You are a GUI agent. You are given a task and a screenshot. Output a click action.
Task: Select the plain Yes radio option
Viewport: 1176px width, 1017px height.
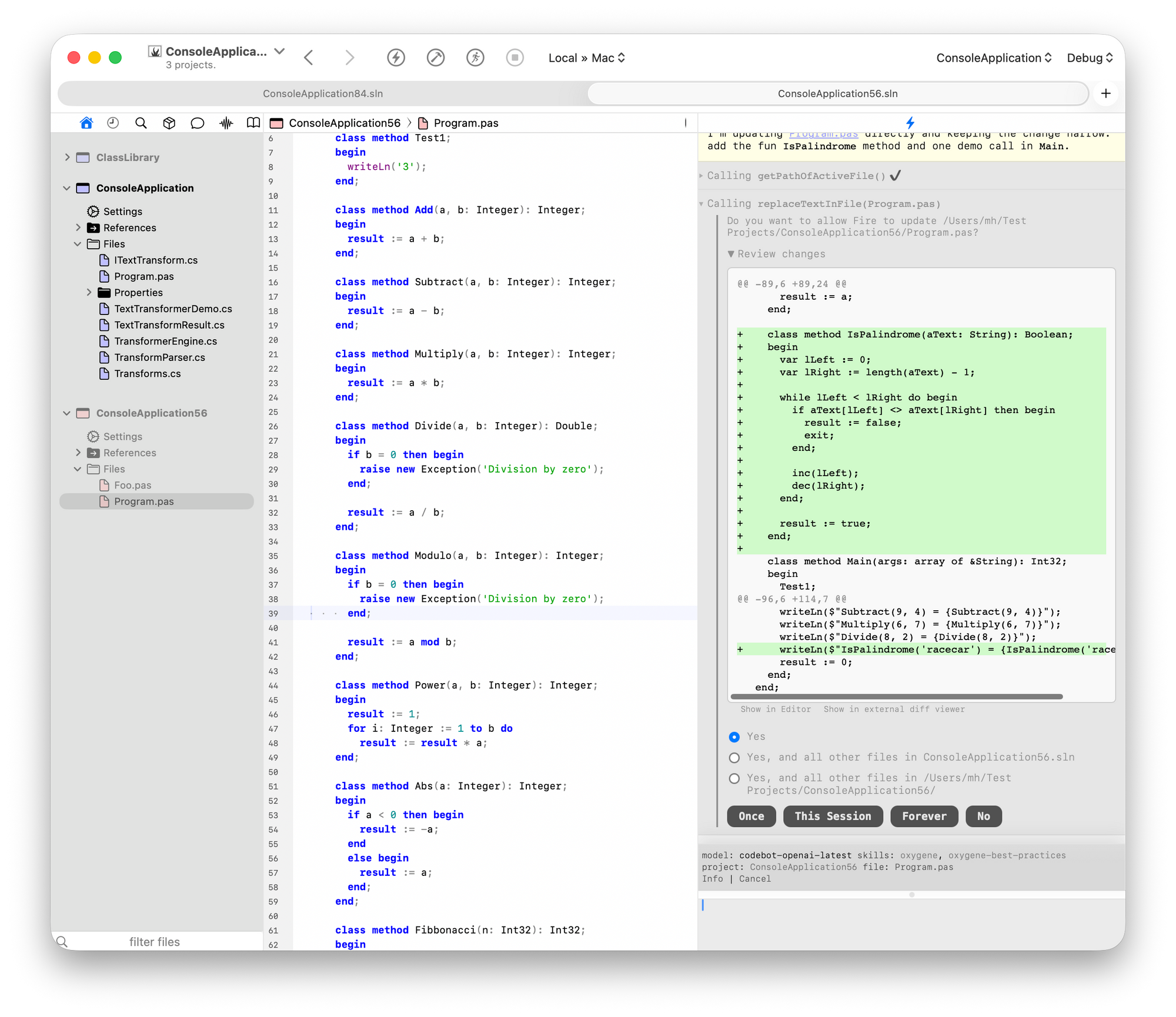[734, 737]
